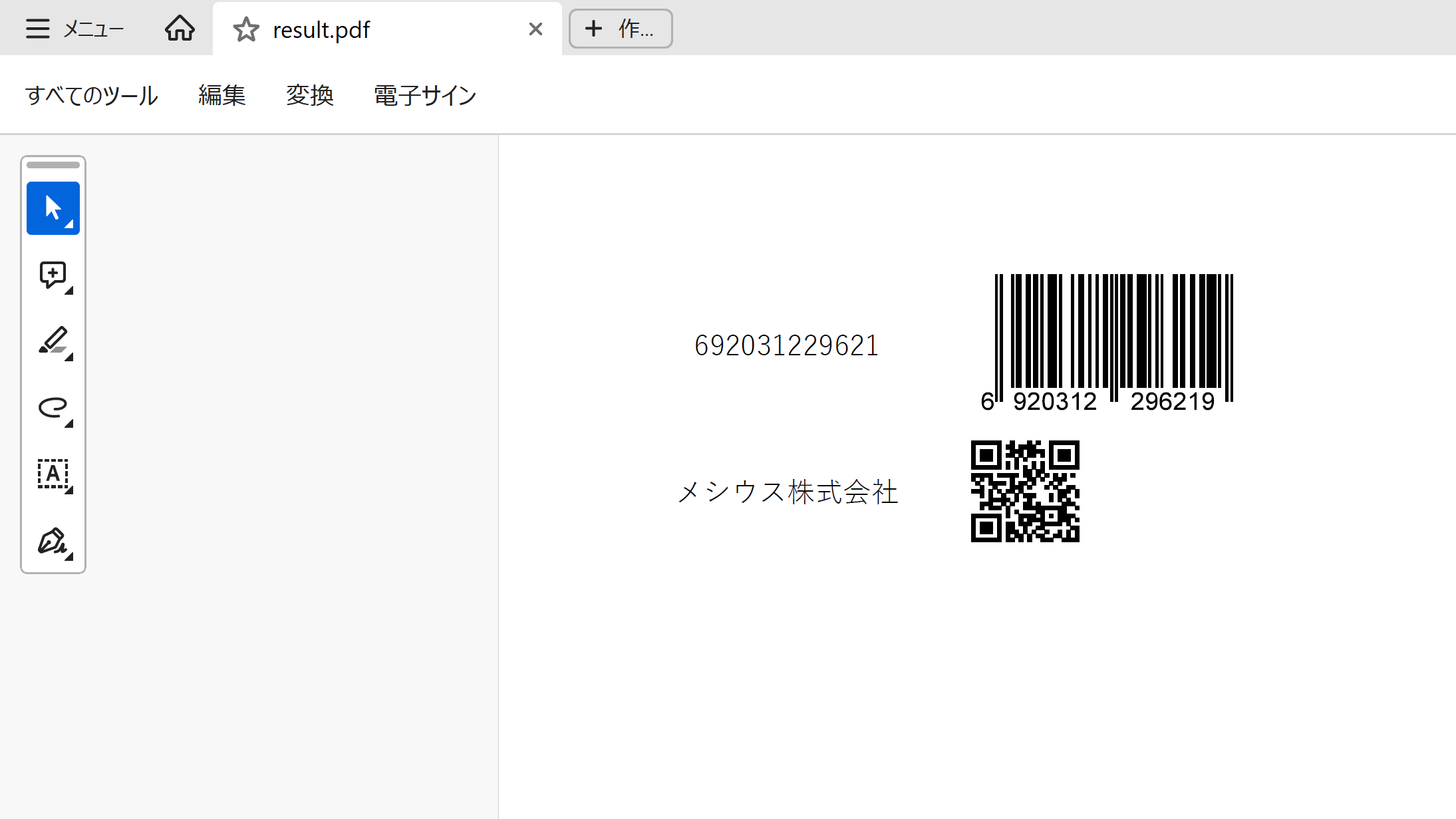Click the text メシウス株式会社

(788, 492)
